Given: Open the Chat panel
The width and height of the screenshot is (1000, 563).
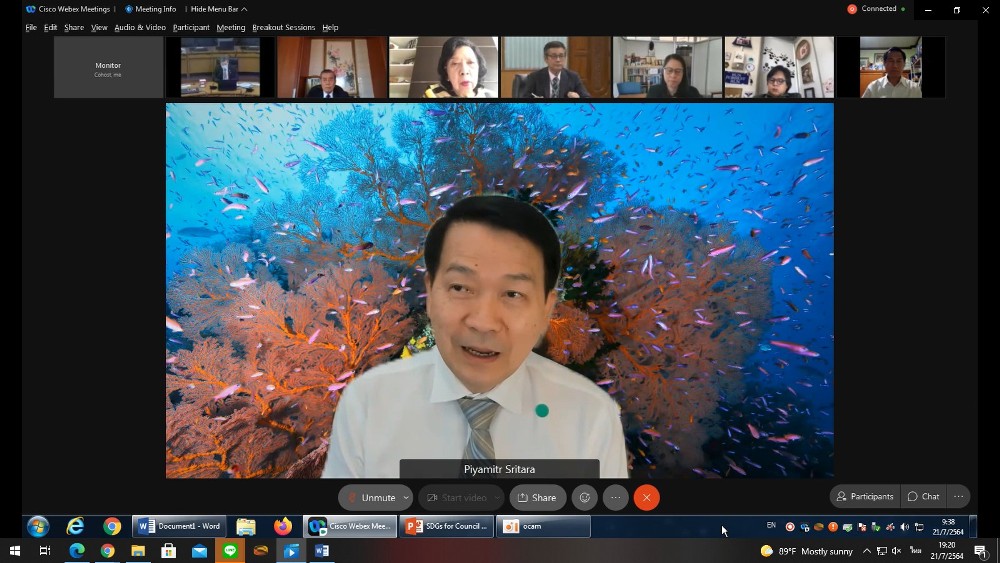Looking at the screenshot, I should tap(923, 496).
